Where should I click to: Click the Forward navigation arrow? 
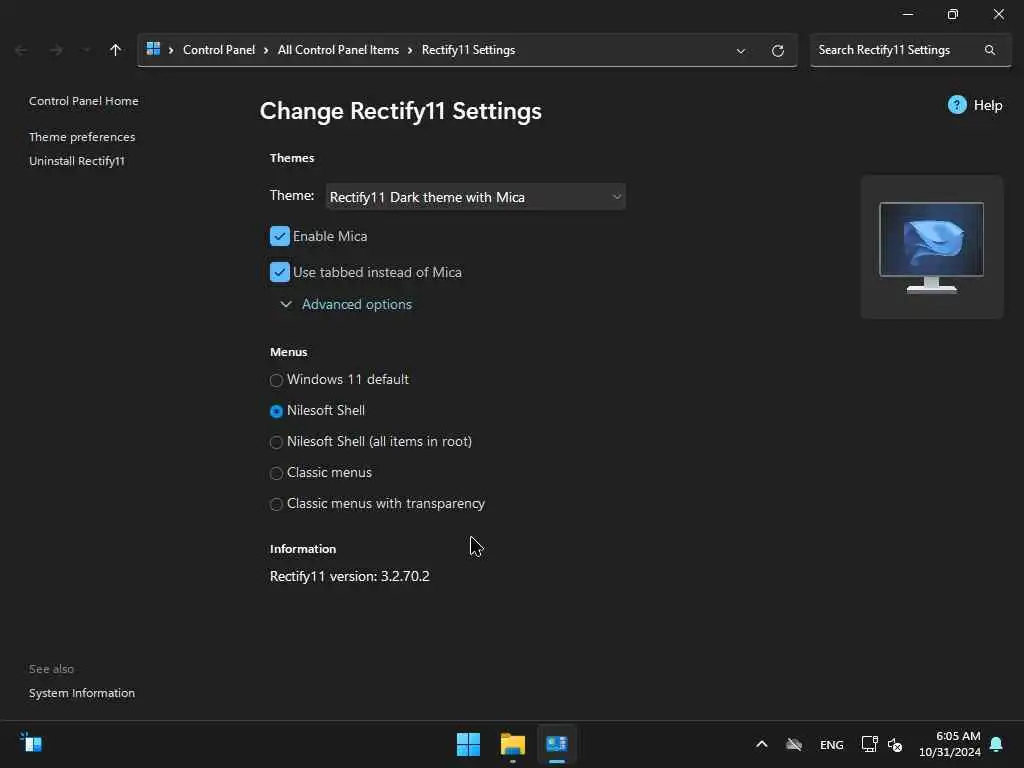[x=56, y=50]
